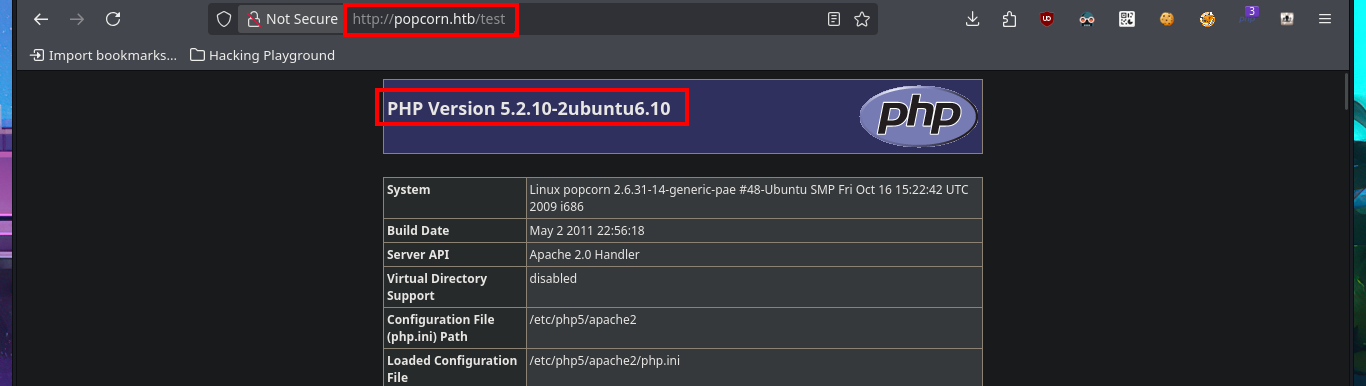Click the page's vertical scrollbar
This screenshot has width=1366, height=386.
click(1348, 228)
